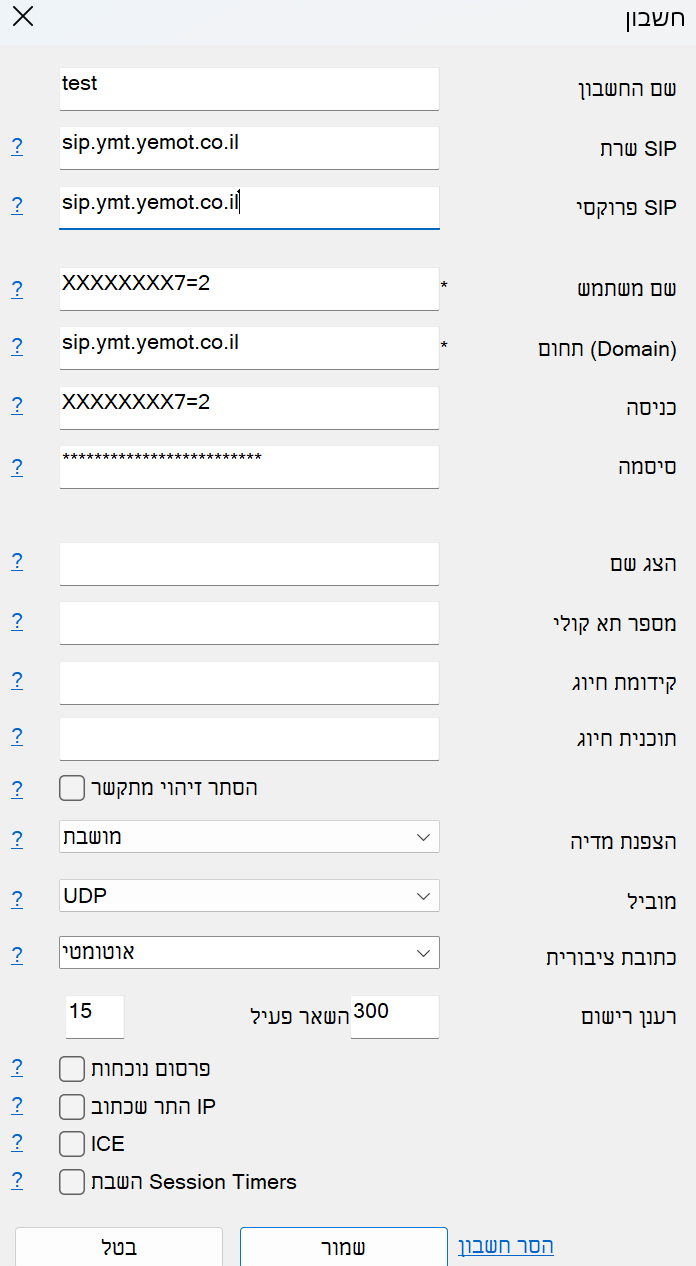Enable השבת Session Timers
696x1266 pixels.
pos(71,1181)
